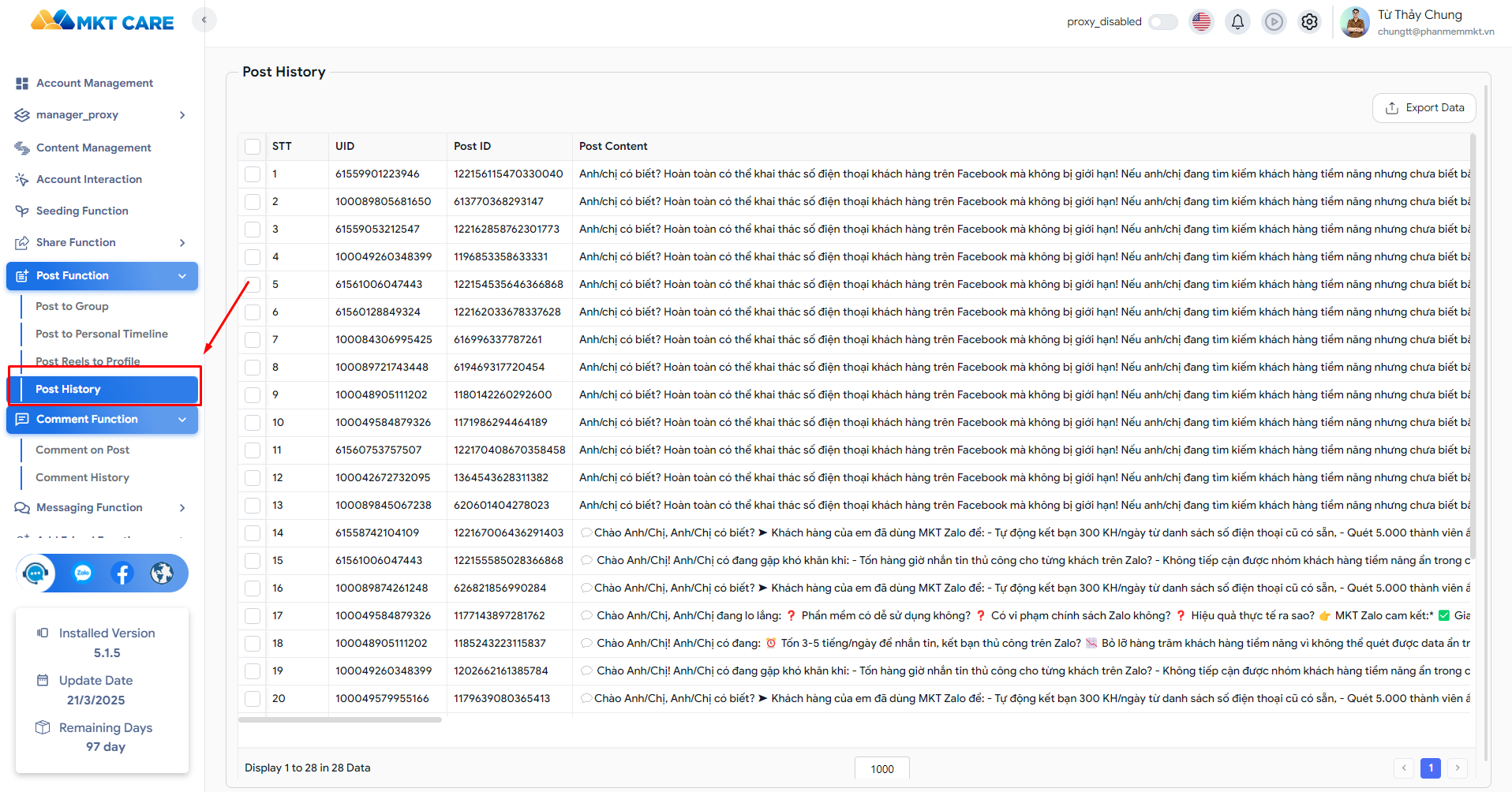
Task: Expand the manager_proxy submenu arrow
Action: (182, 115)
